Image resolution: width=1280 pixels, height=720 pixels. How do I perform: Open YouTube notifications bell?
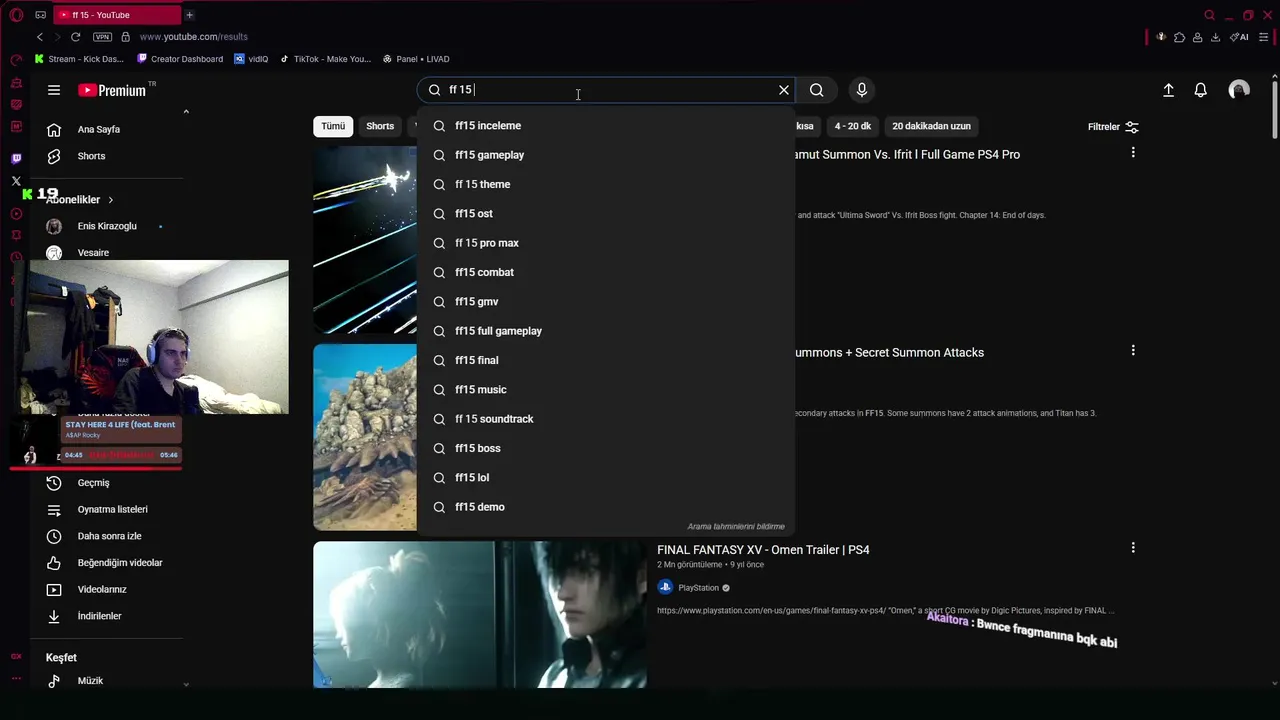1201,90
